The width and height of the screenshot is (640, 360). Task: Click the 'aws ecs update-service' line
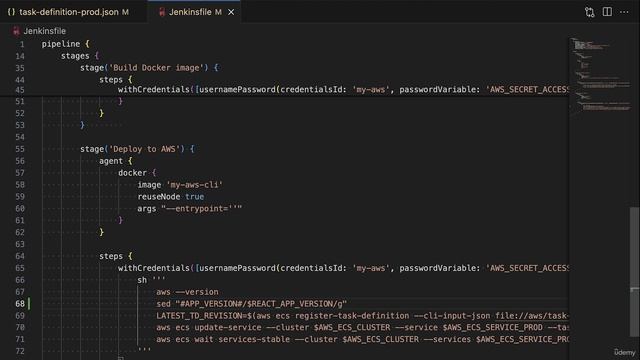click(x=362, y=327)
